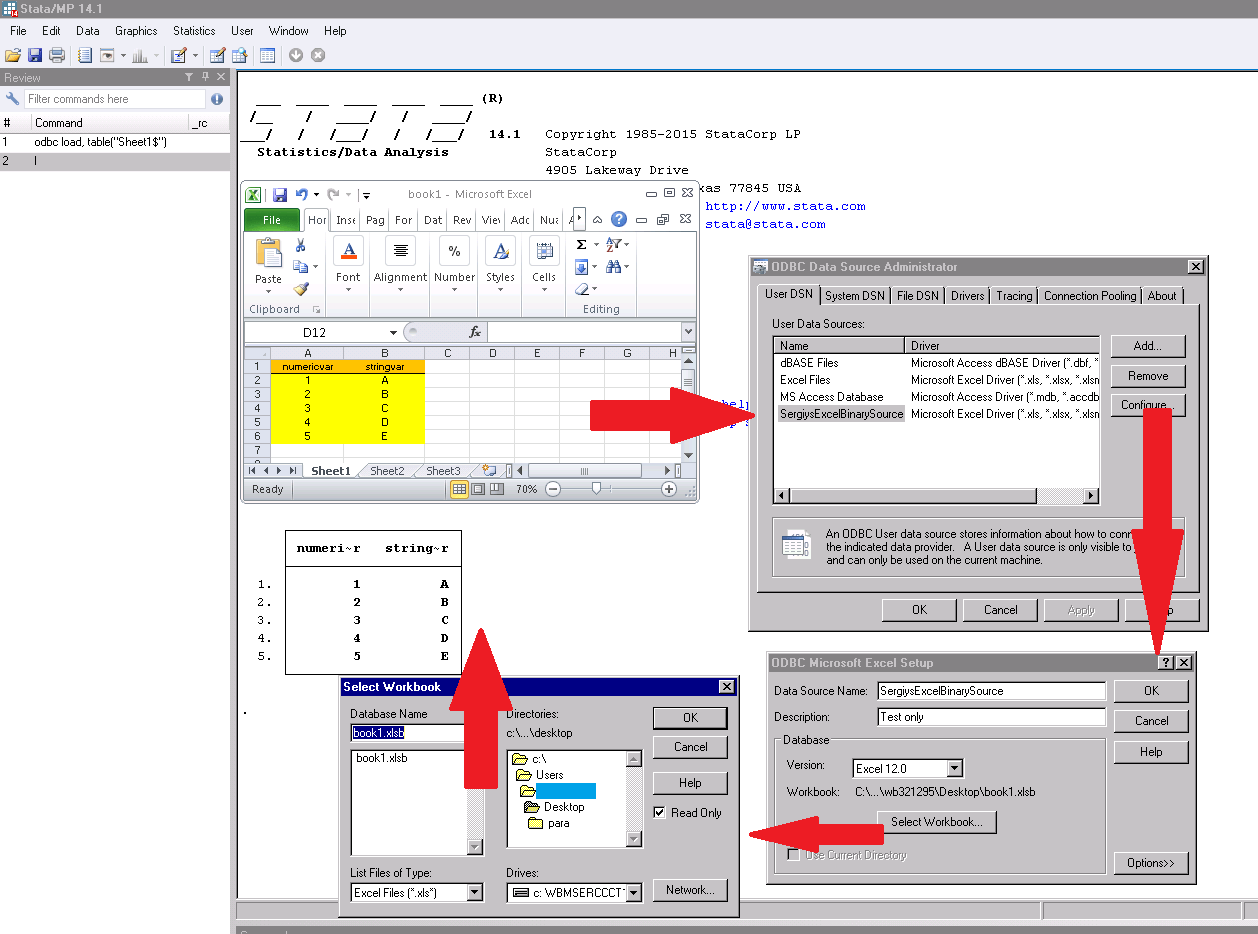
Task: Click the Begin Log icon in Stata toolbar
Action: pos(84,55)
